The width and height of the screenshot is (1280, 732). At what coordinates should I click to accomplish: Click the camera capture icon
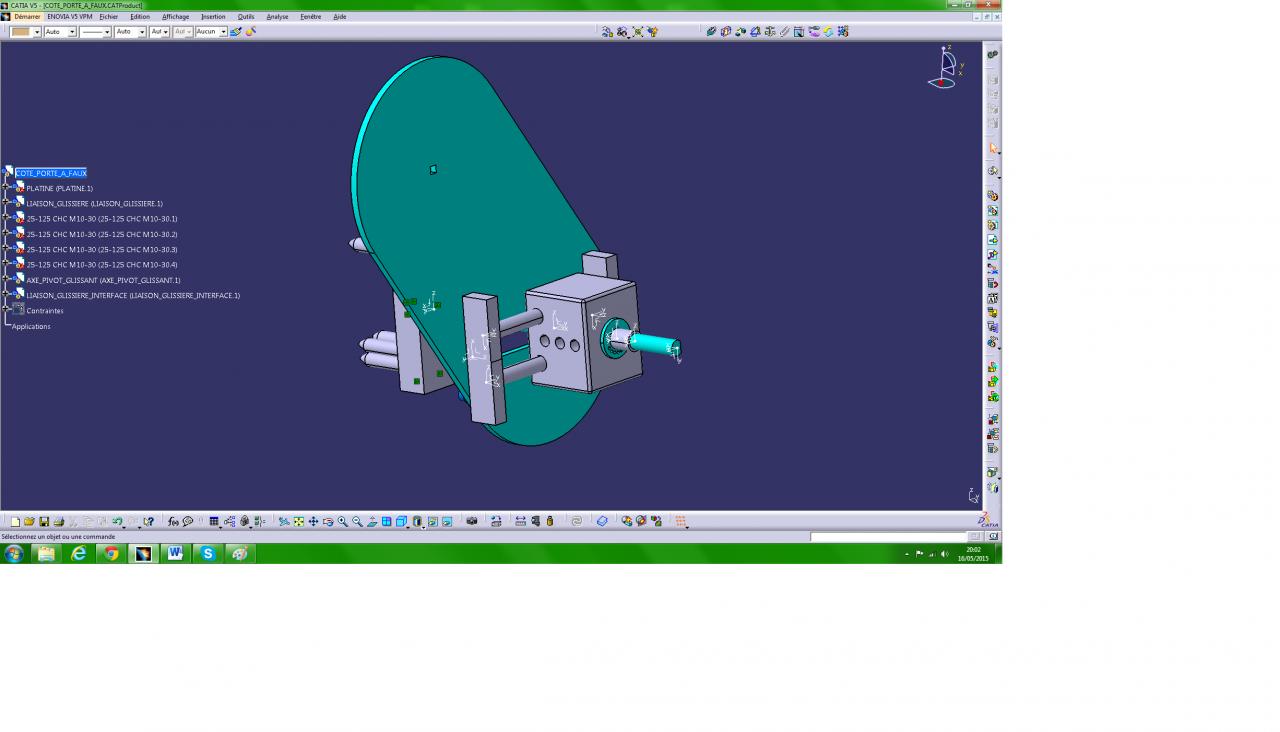pos(472,521)
